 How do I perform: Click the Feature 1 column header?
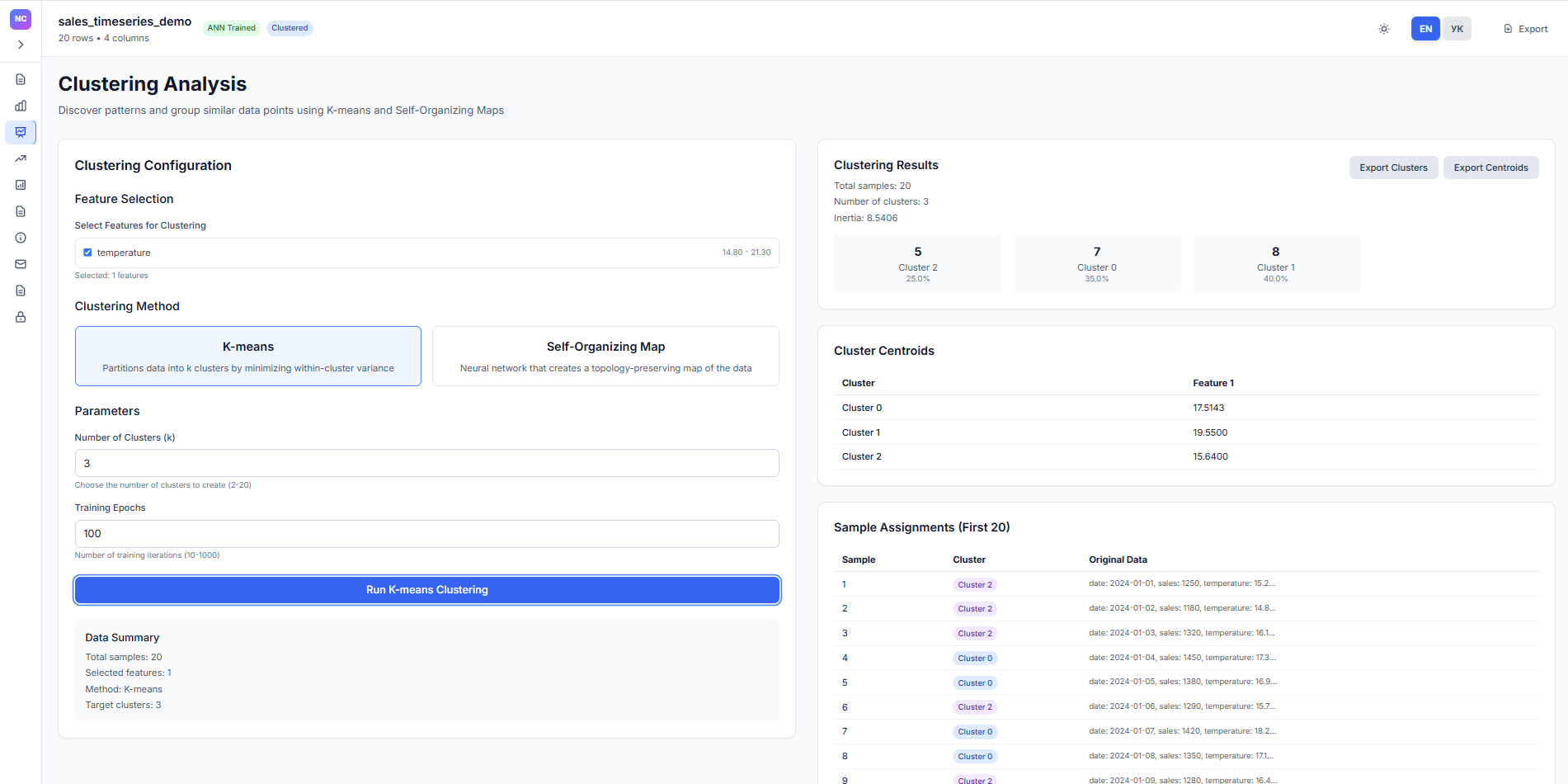pos(1213,383)
